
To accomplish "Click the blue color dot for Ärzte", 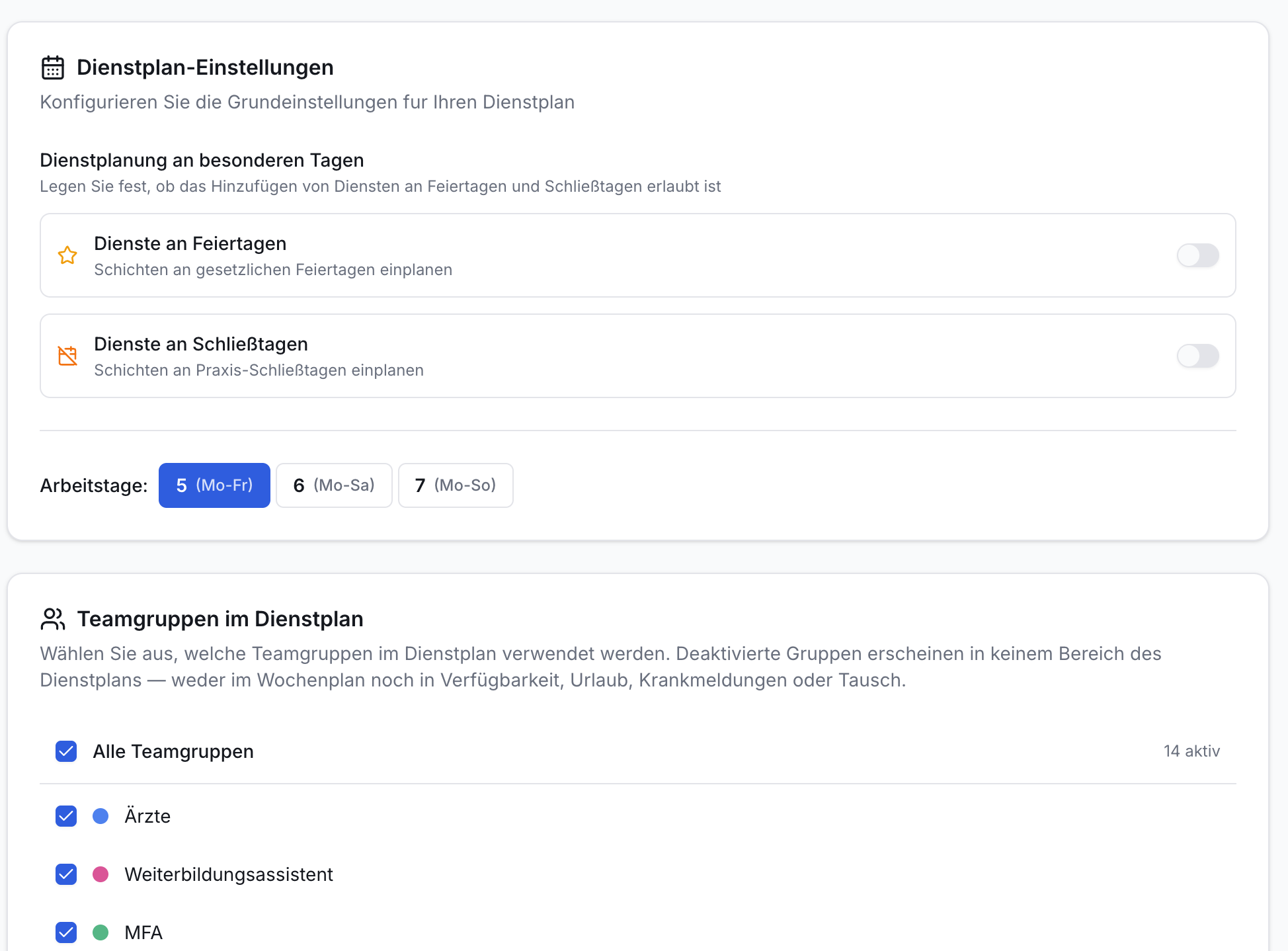I will point(101,816).
